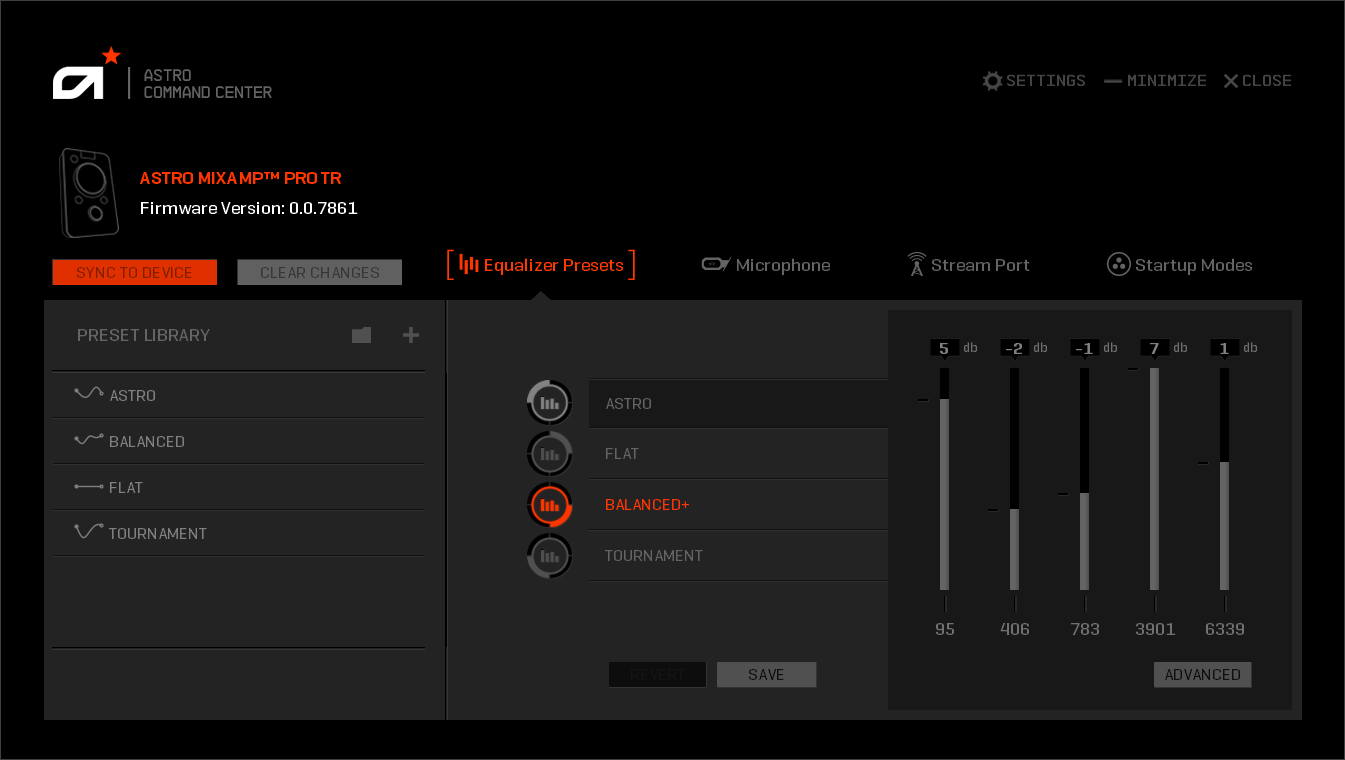Select FLAT in the Preset Library
Viewport: 1345px width, 760px height.
click(x=238, y=487)
